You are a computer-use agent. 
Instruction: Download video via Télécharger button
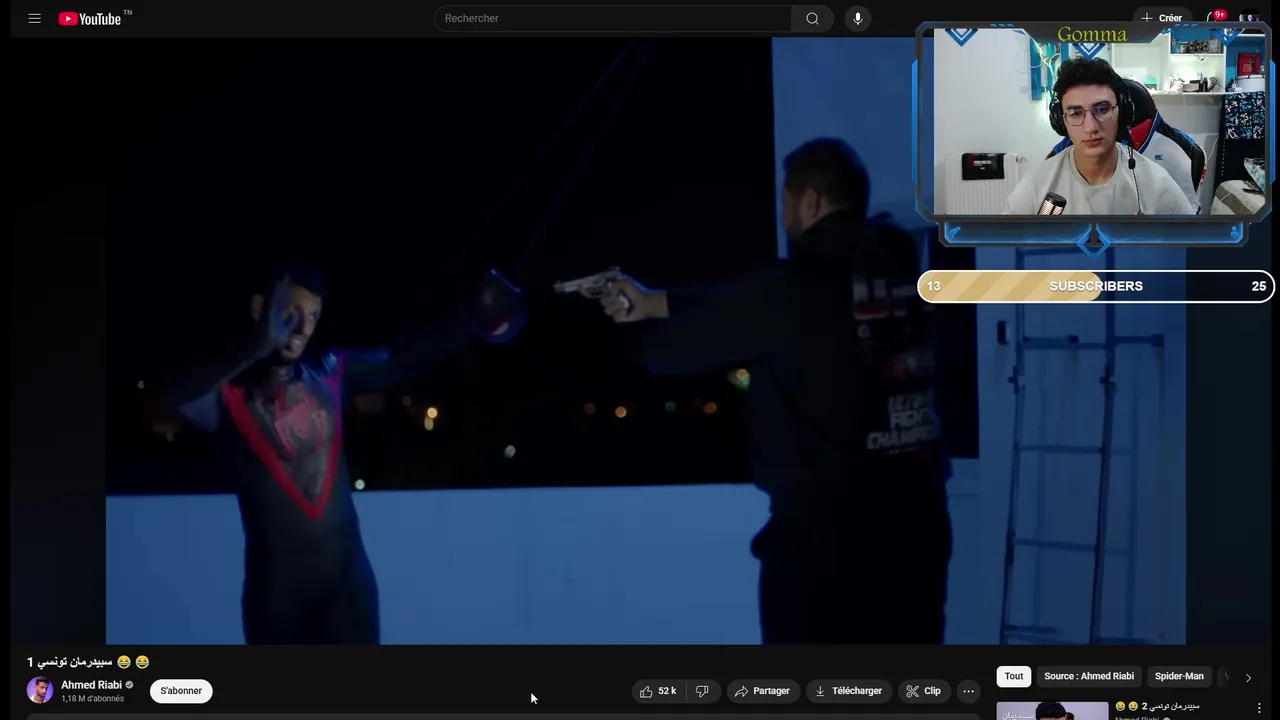848,691
